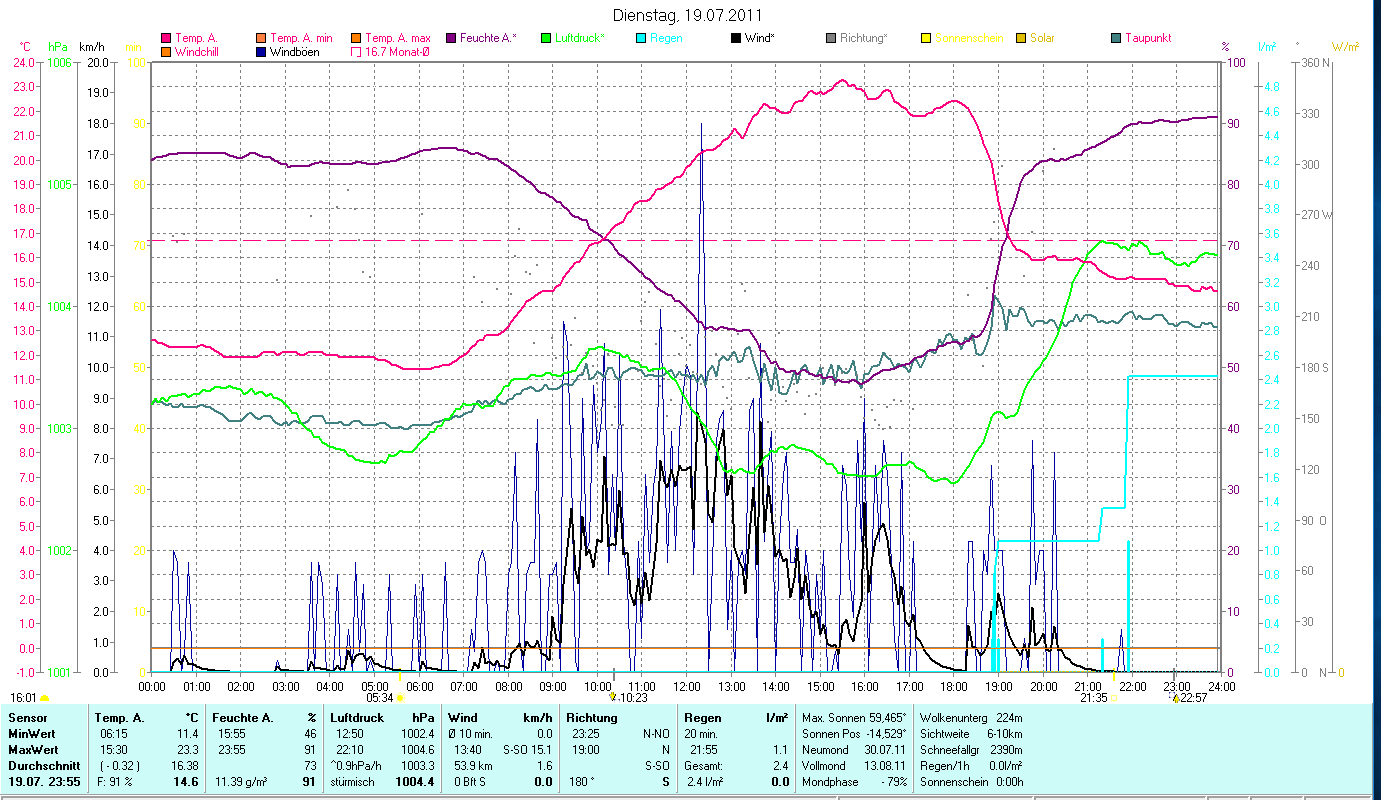This screenshot has height=800, width=1381.
Task: Click the cyan Regen legend square
Action: click(x=641, y=38)
